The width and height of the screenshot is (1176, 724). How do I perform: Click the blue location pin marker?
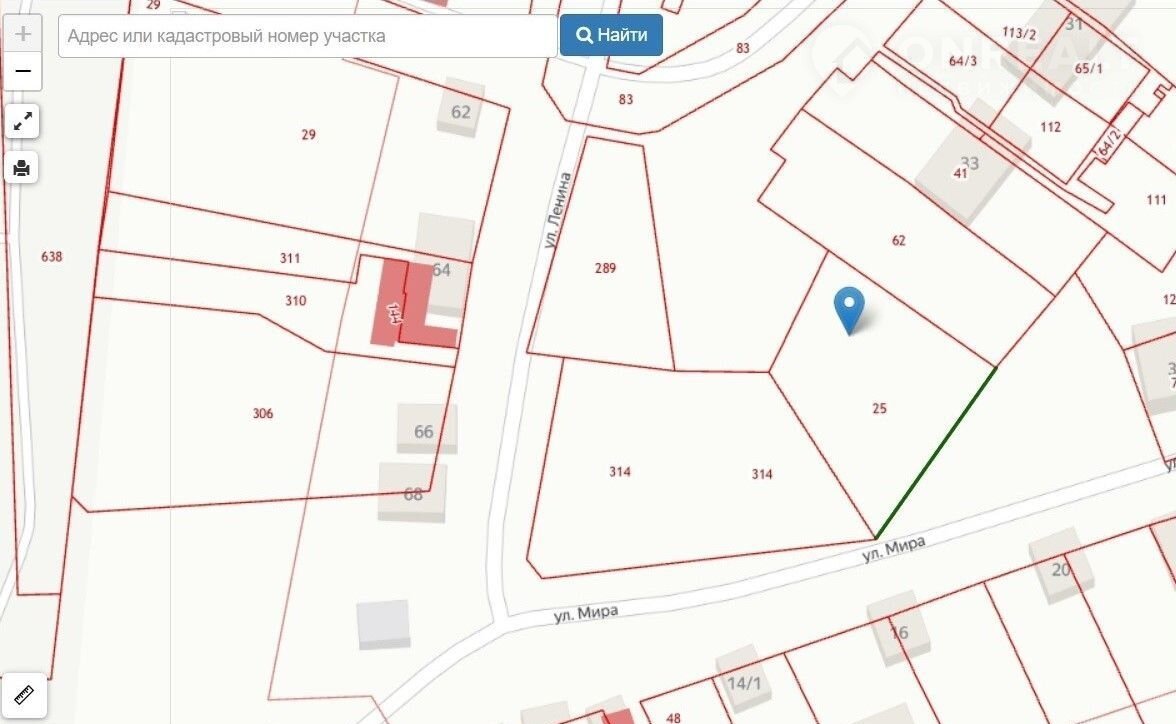click(x=849, y=309)
